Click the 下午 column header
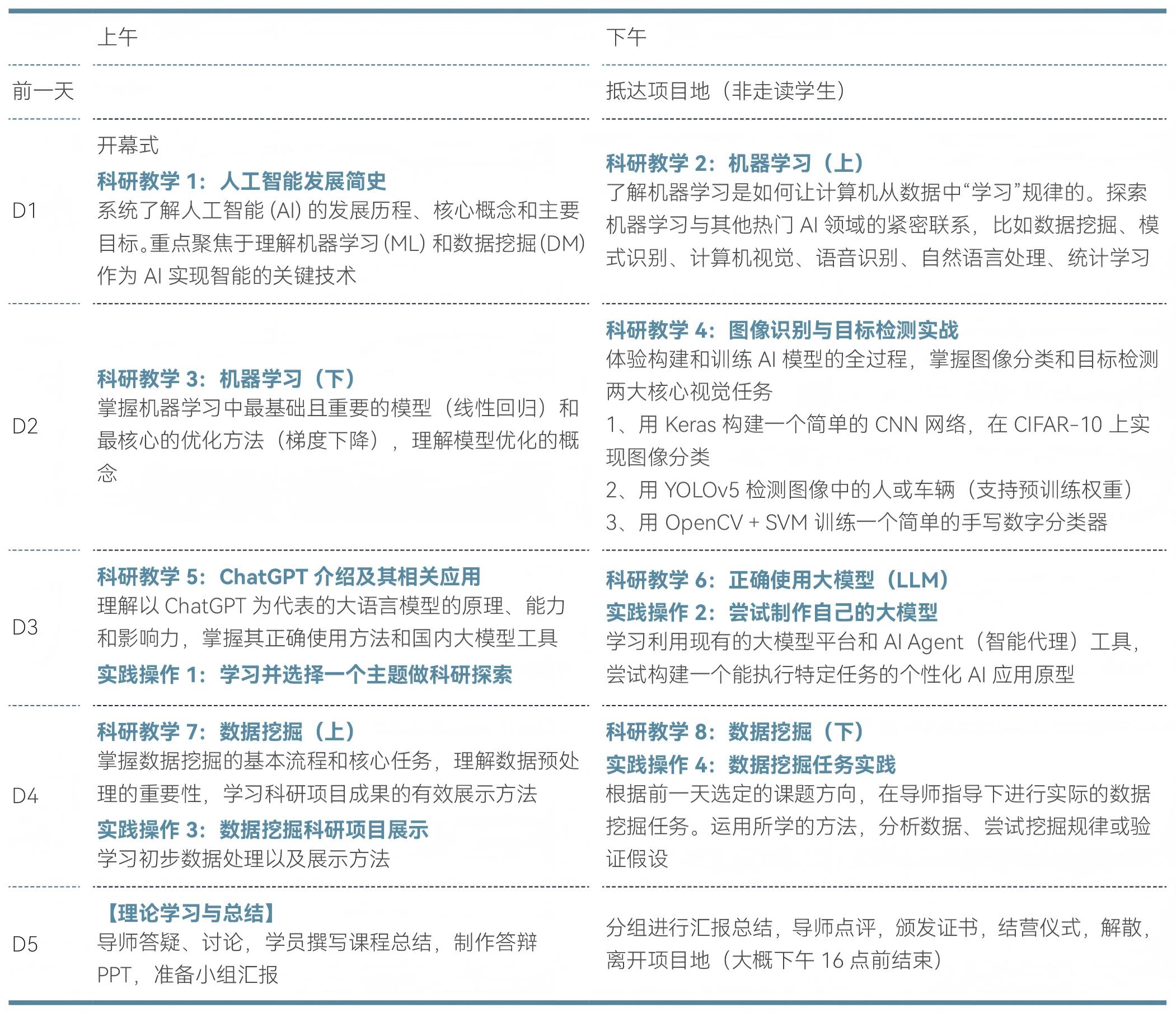Image resolution: width=1176 pixels, height=1013 pixels. tap(626, 38)
